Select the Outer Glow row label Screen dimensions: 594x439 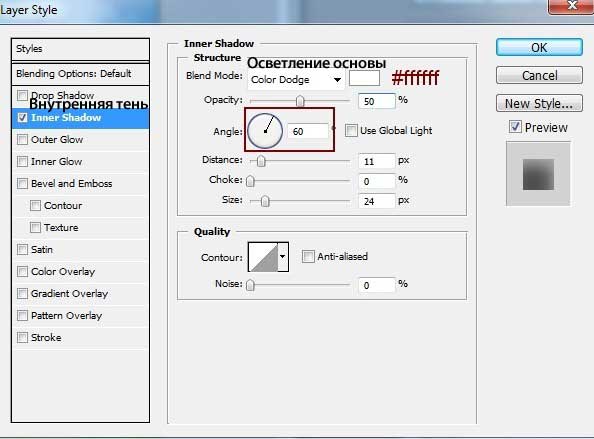[57, 139]
